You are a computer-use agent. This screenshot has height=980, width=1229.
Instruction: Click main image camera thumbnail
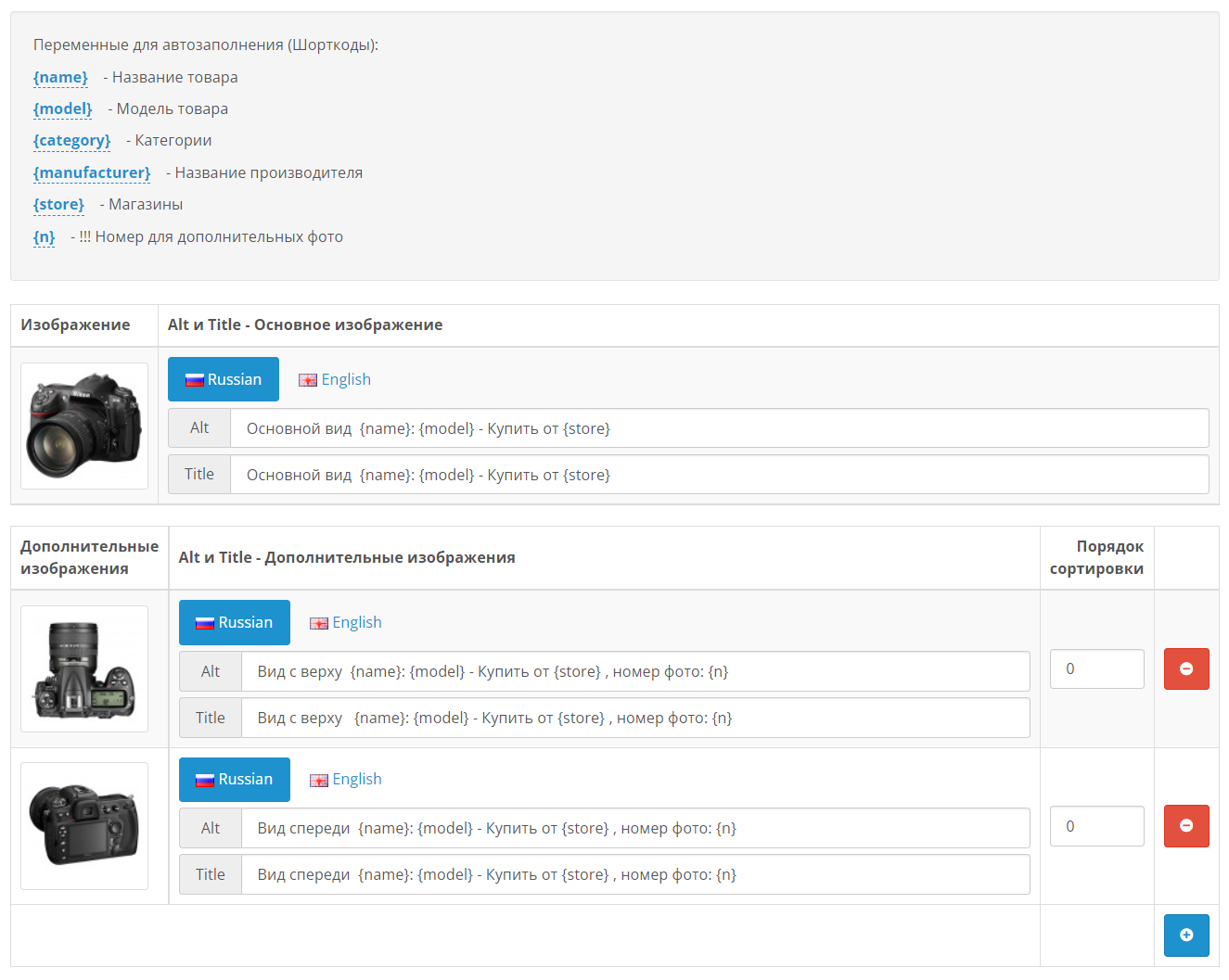(x=84, y=426)
